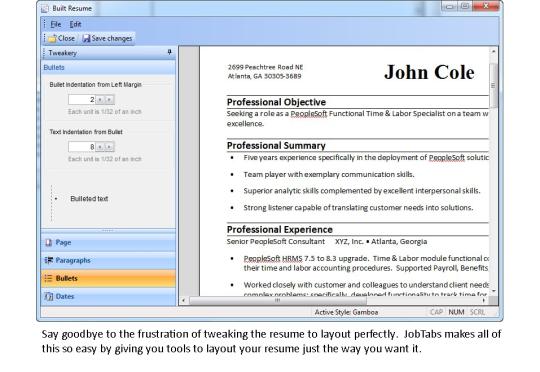Click 'Active Style: Gamboa' in status bar
The image size is (540, 372).
tap(346, 312)
